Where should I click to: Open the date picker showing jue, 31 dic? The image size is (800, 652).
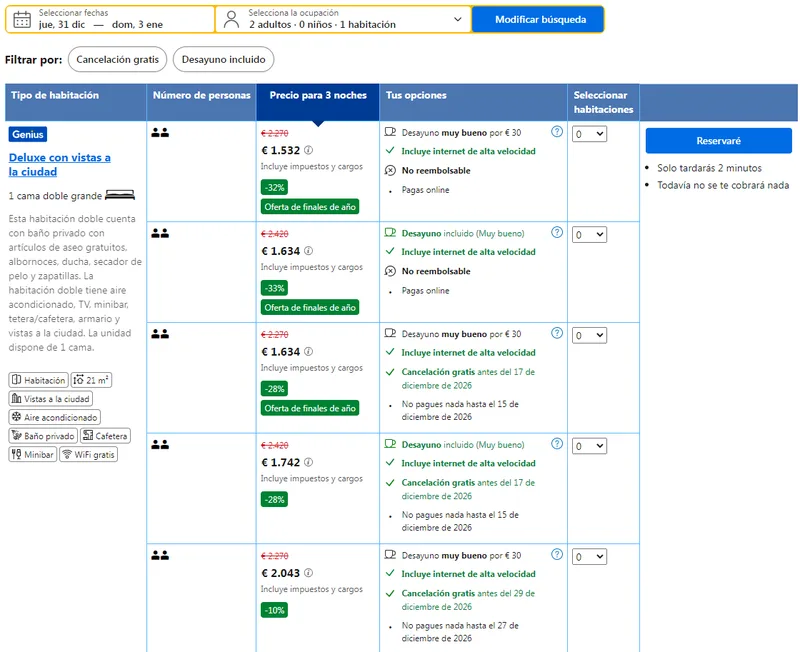tap(110, 19)
